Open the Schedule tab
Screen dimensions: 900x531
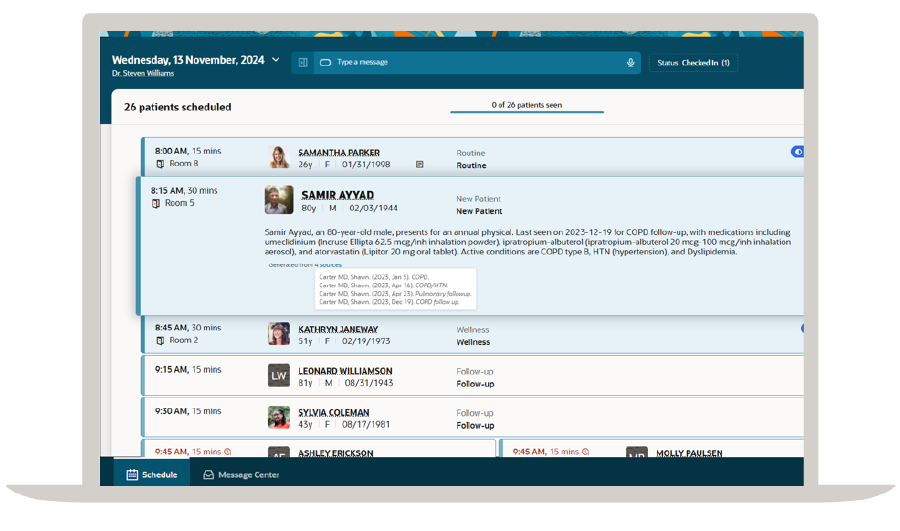(x=152, y=474)
